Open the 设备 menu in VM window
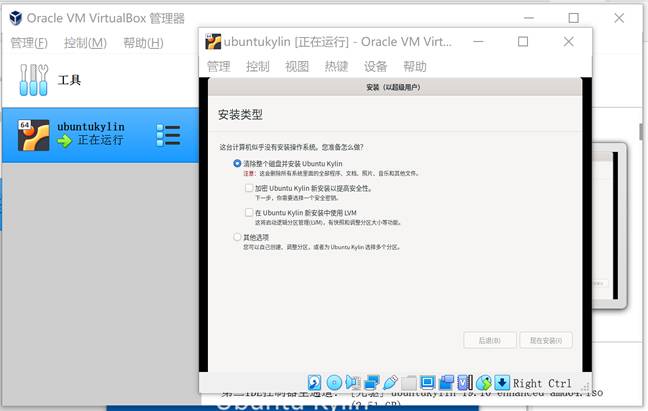 coord(375,66)
